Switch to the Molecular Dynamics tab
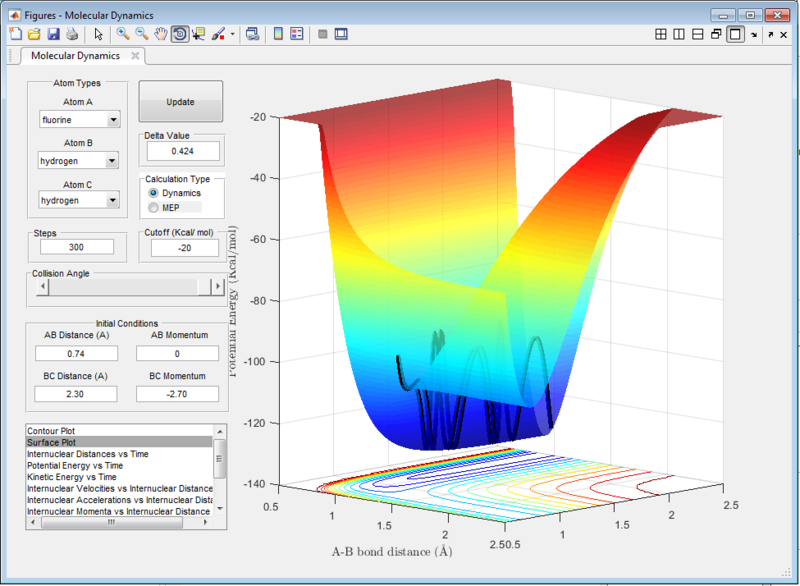Image resolution: width=800 pixels, height=586 pixels. (x=76, y=56)
